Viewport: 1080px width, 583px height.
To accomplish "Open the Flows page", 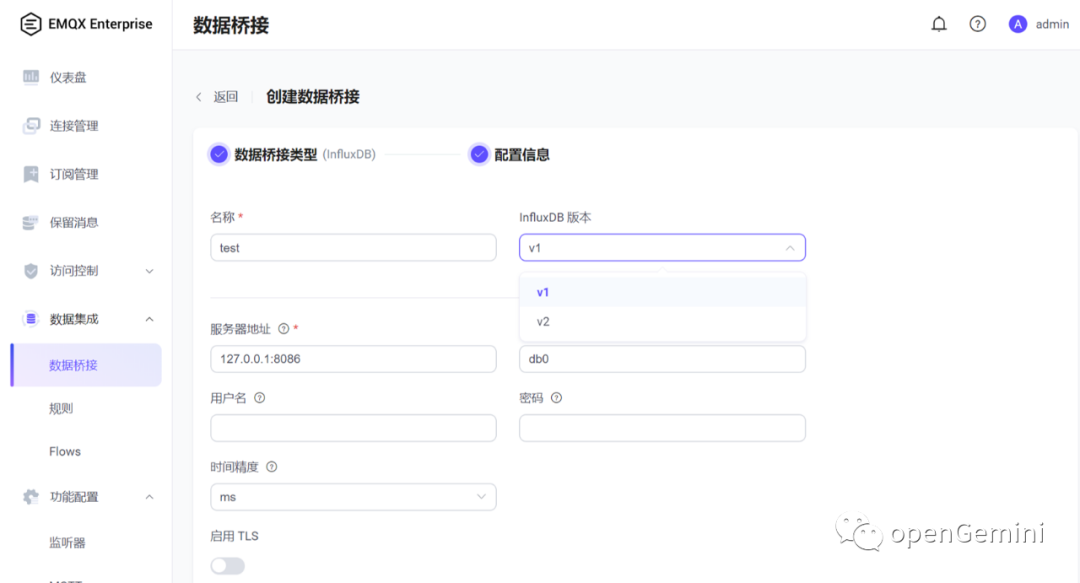I will 64,451.
